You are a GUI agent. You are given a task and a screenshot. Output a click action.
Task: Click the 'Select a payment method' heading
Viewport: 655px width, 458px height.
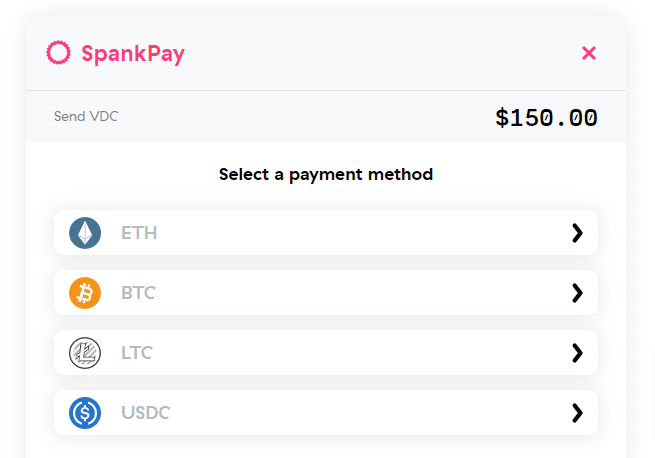(326, 174)
